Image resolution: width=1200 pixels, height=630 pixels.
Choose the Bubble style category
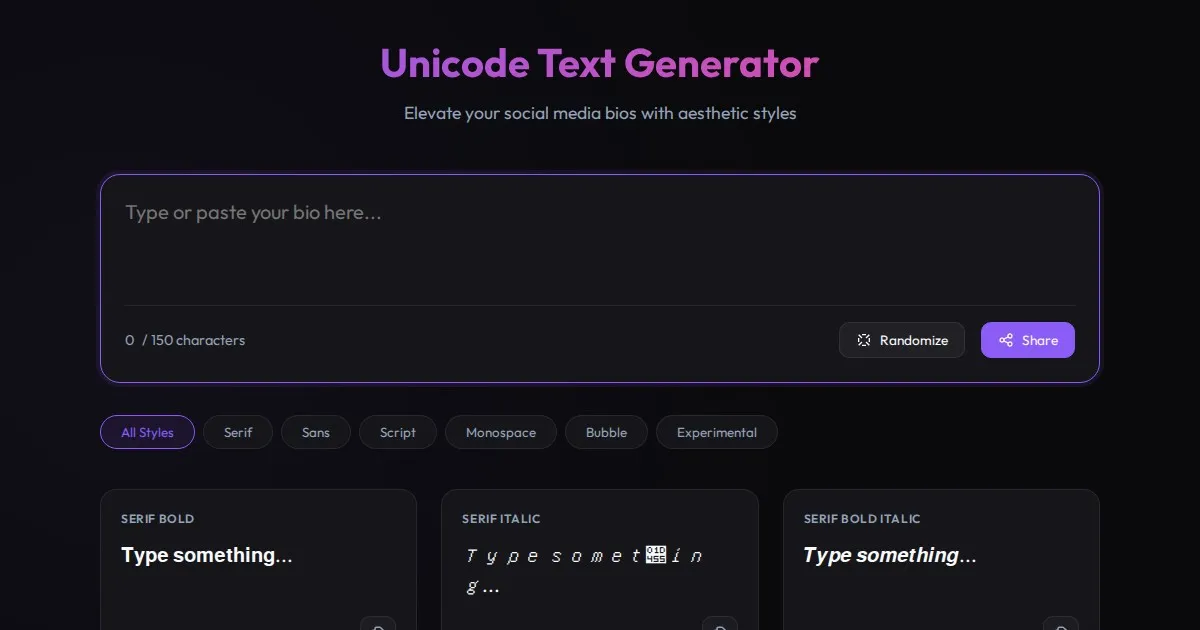coord(606,432)
